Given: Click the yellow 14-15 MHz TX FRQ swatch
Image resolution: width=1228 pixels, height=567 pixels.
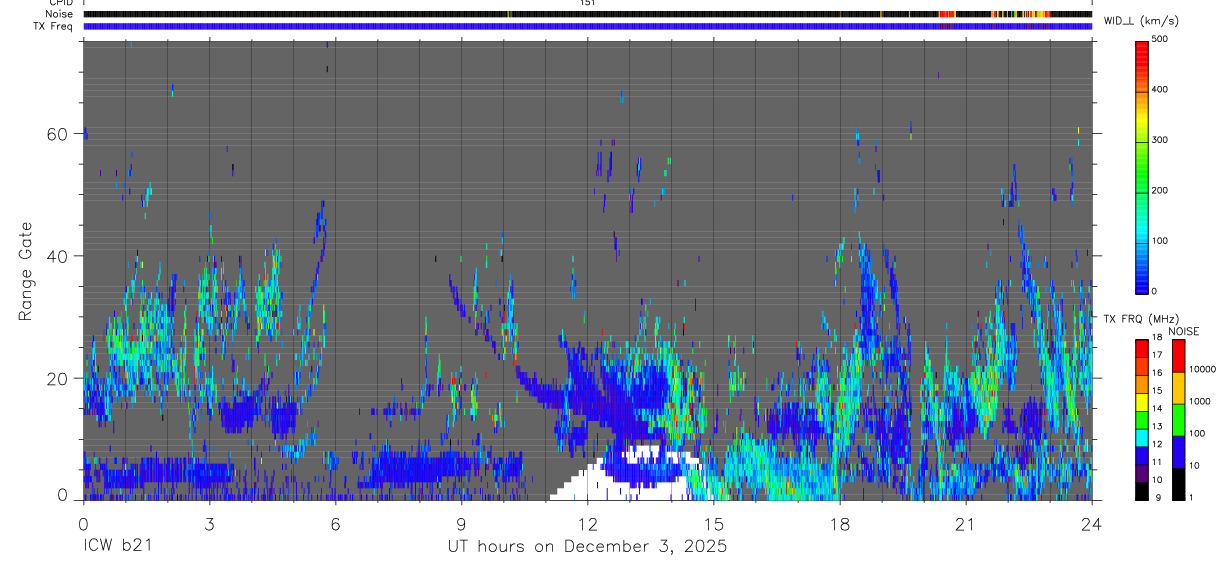Looking at the screenshot, I should 1141,401.
